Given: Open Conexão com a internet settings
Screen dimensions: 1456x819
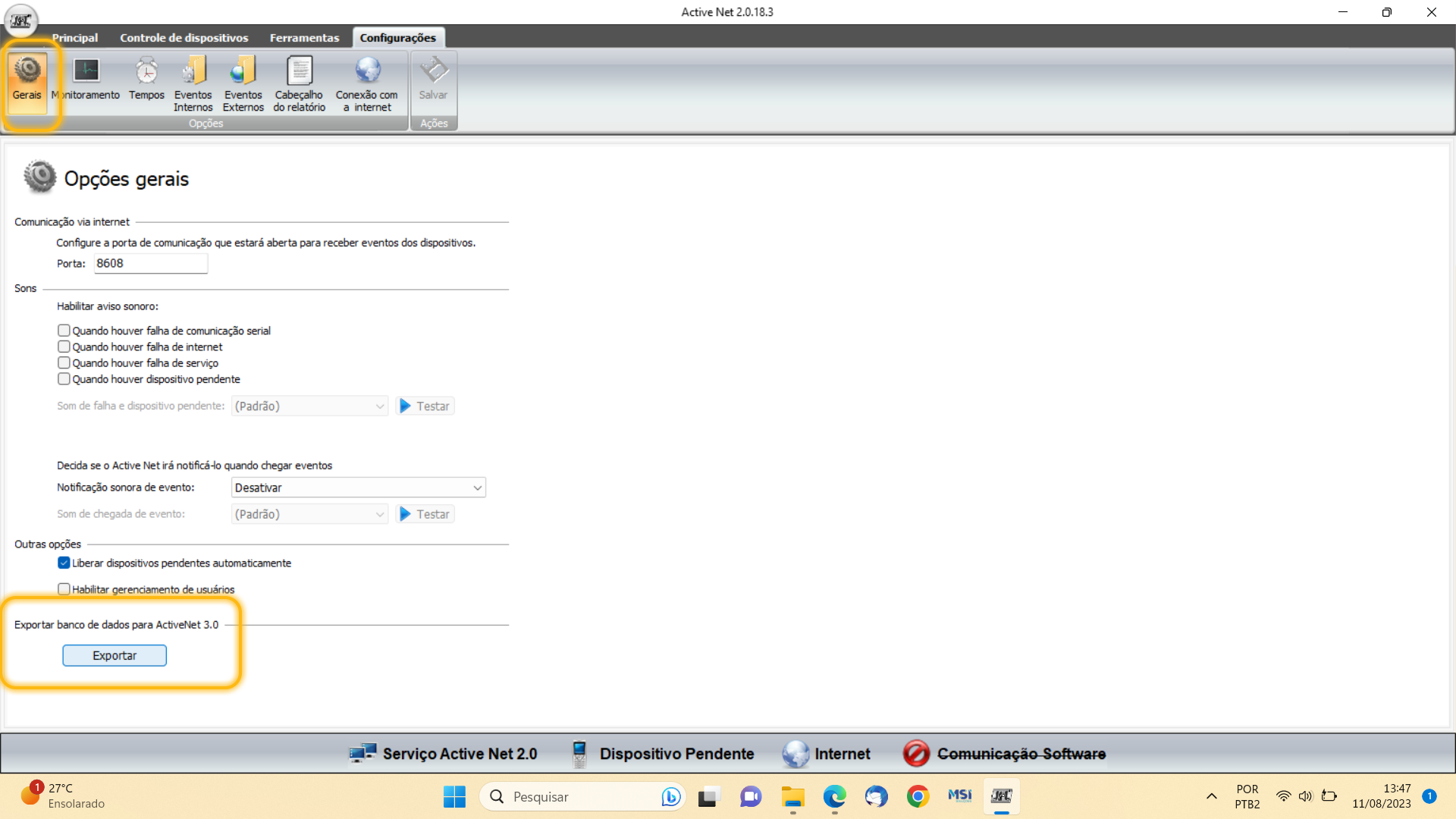Looking at the screenshot, I should click(367, 84).
